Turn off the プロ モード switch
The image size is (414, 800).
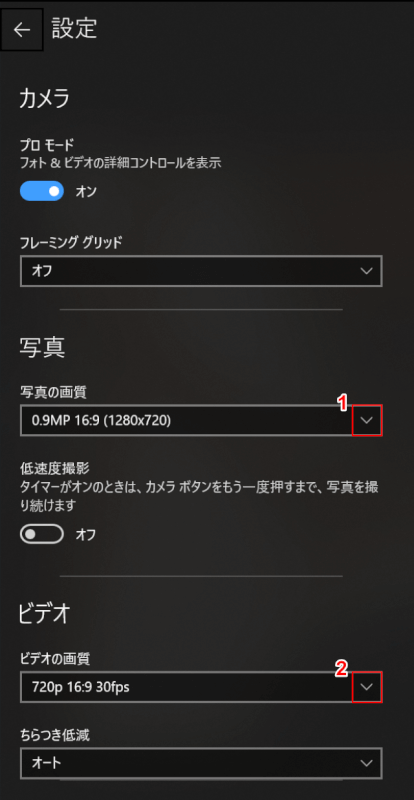42,191
